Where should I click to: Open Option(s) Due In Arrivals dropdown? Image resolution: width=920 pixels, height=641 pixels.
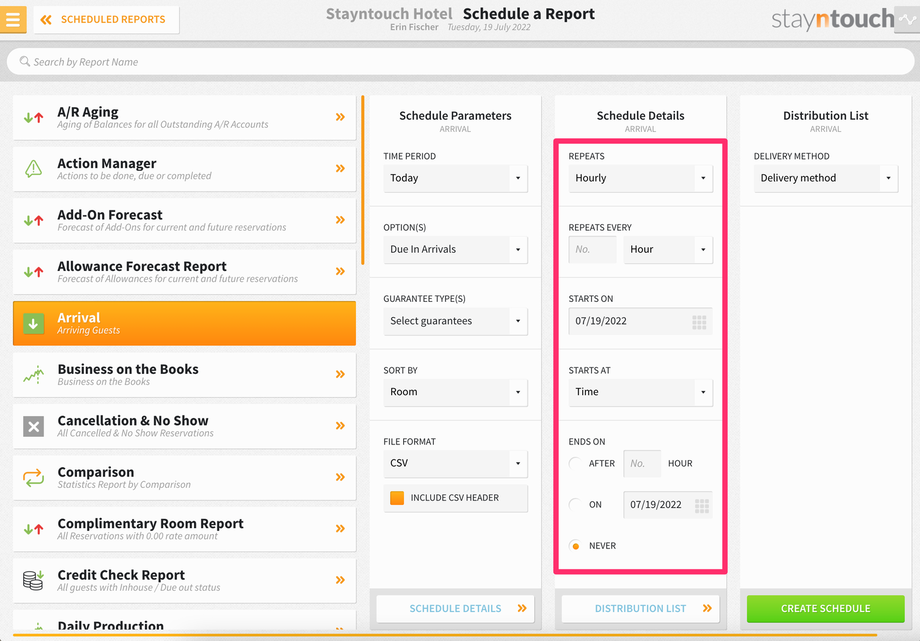pos(455,249)
